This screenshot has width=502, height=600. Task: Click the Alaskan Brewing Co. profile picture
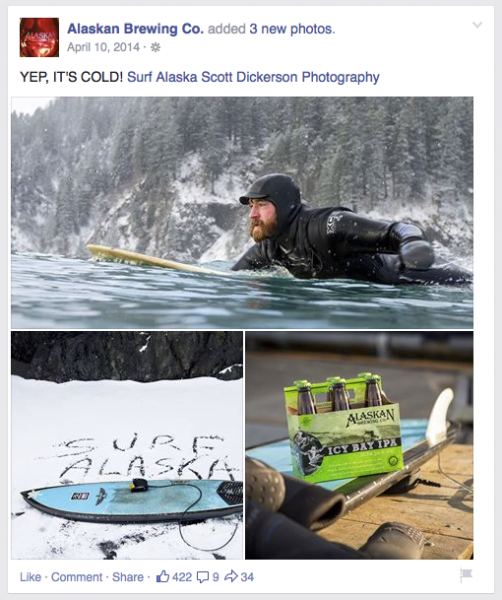[39, 37]
